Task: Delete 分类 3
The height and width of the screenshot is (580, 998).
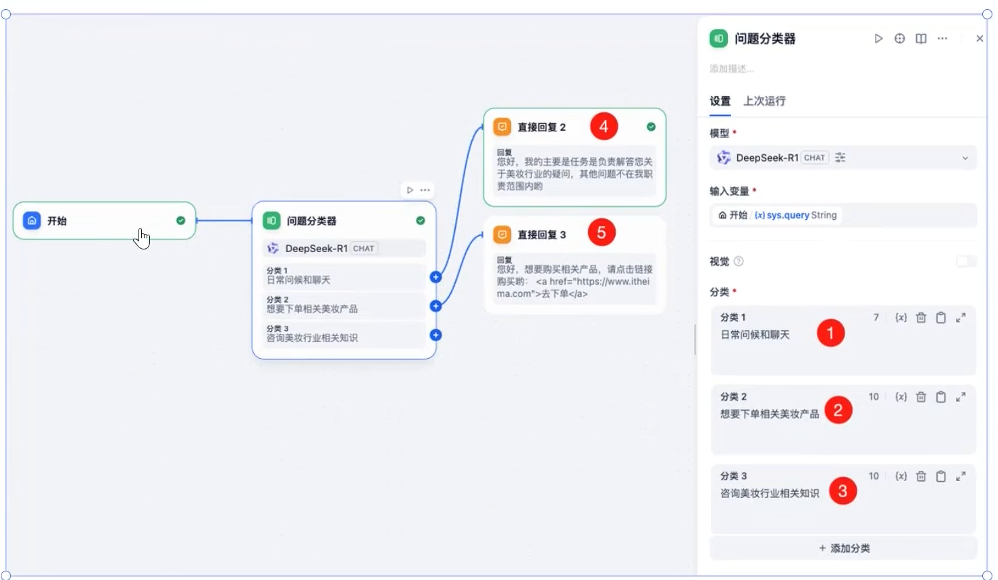Action: pyautogui.click(x=921, y=476)
